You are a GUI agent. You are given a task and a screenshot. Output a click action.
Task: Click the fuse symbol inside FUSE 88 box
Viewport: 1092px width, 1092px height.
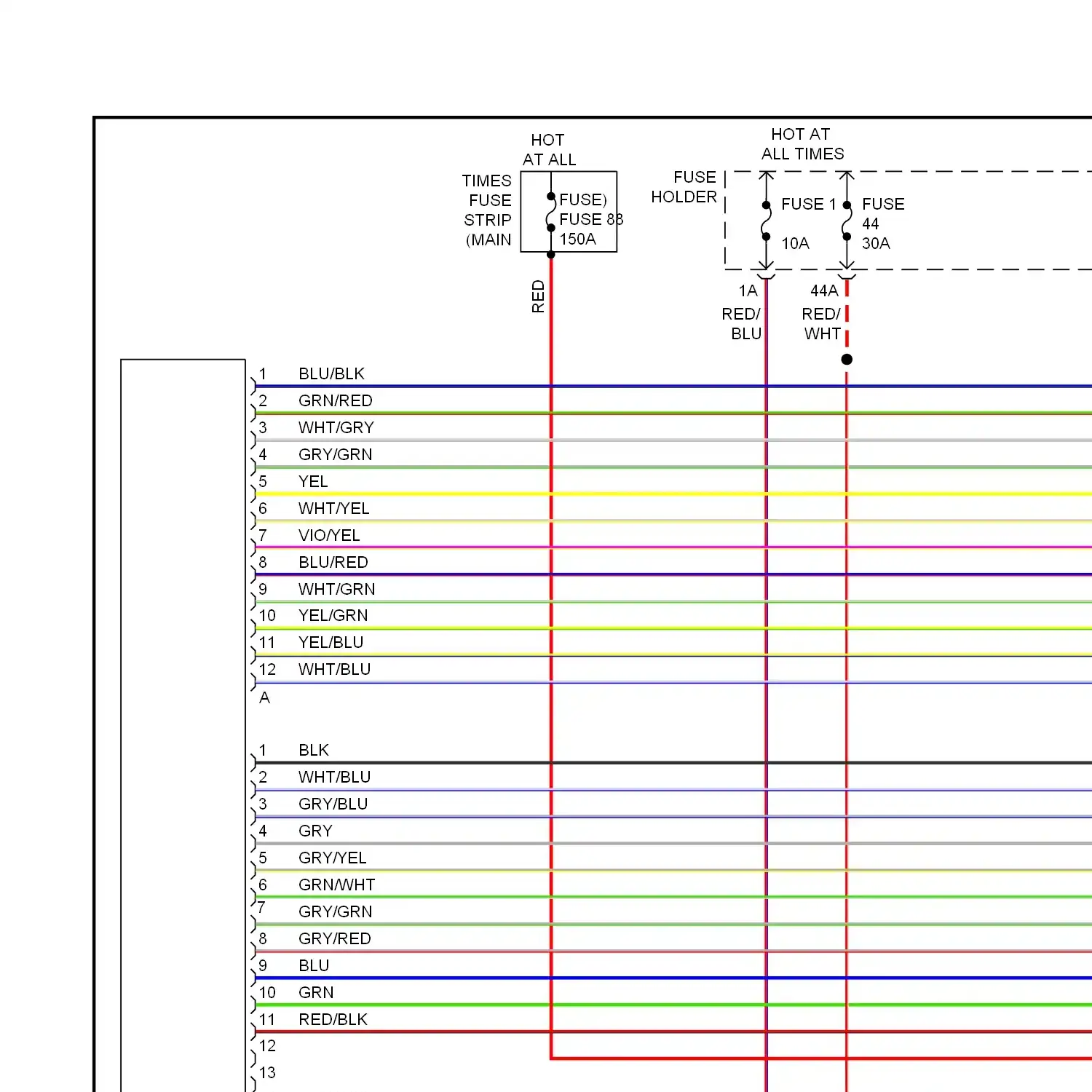pyautogui.click(x=551, y=212)
